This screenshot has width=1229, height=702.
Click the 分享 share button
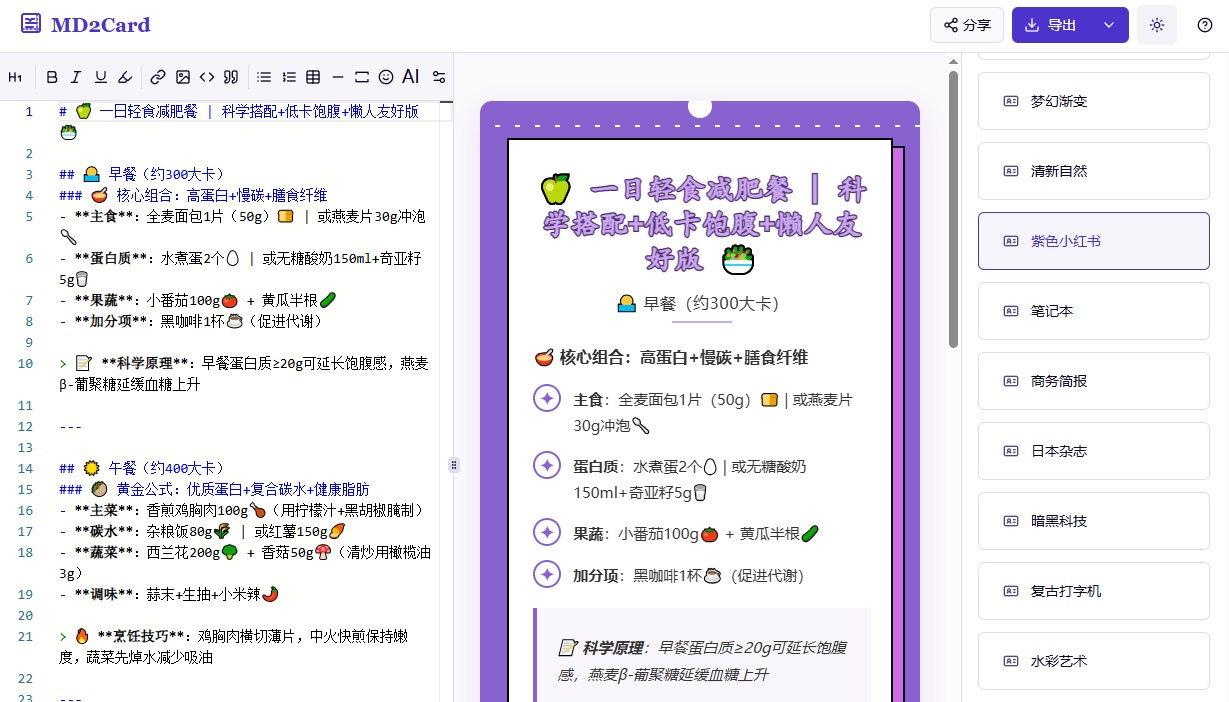click(x=967, y=25)
